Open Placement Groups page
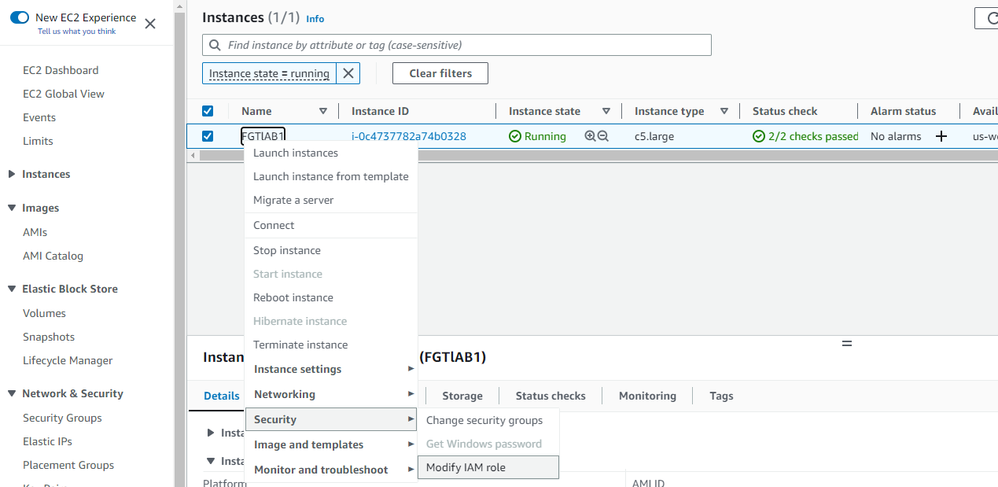998x487 pixels. pyautogui.click(x=69, y=465)
